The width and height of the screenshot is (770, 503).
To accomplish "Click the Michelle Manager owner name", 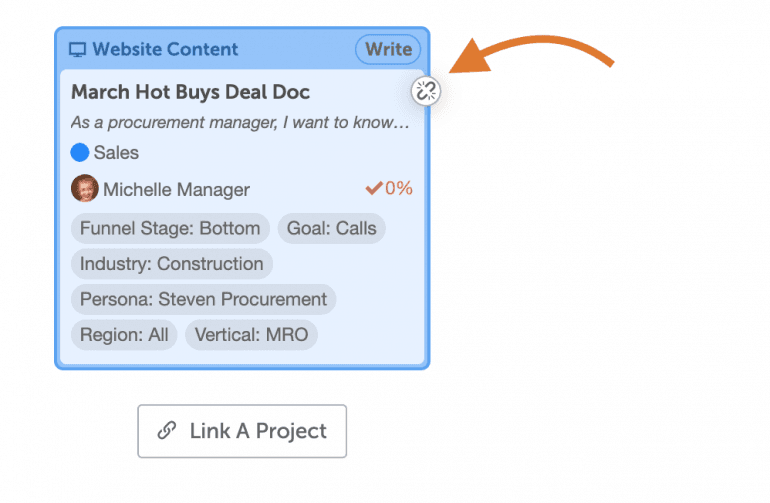I will [176, 190].
